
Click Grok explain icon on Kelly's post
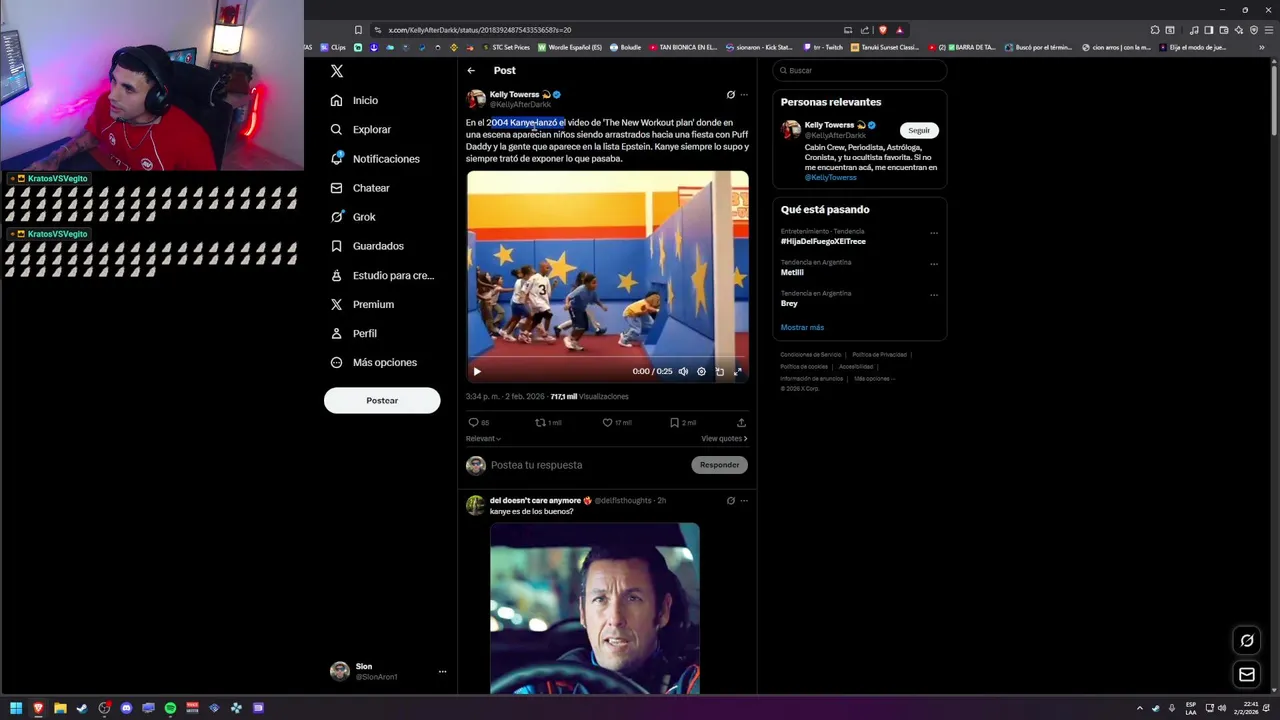pos(731,95)
